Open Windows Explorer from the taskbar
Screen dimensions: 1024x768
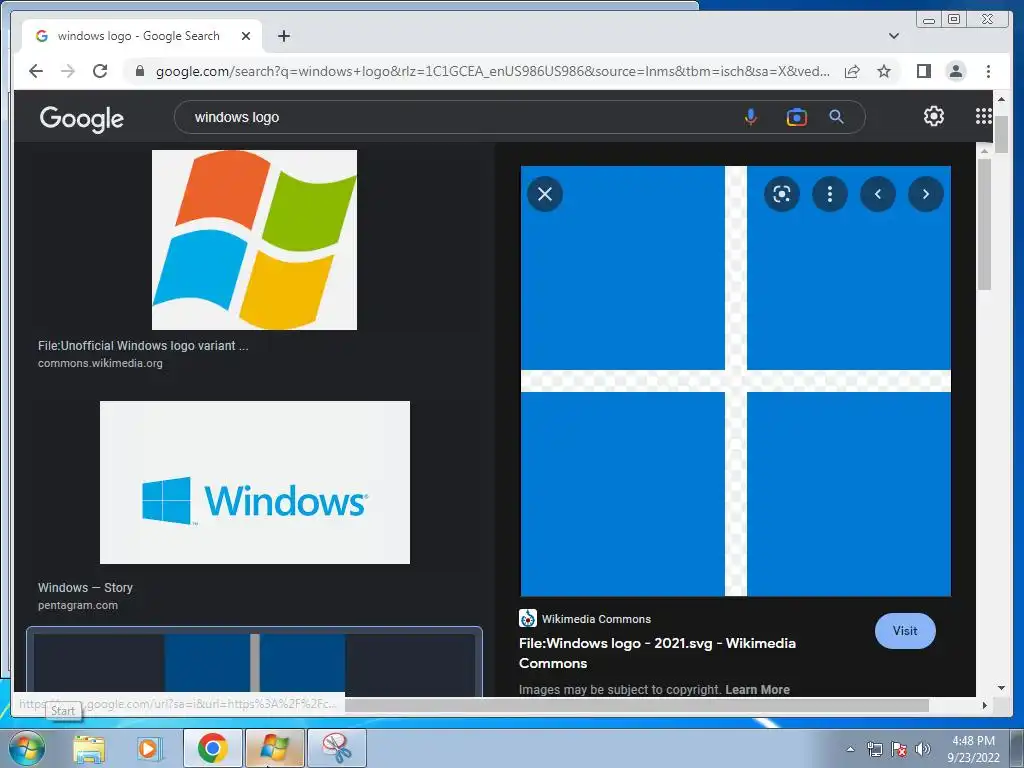point(89,748)
